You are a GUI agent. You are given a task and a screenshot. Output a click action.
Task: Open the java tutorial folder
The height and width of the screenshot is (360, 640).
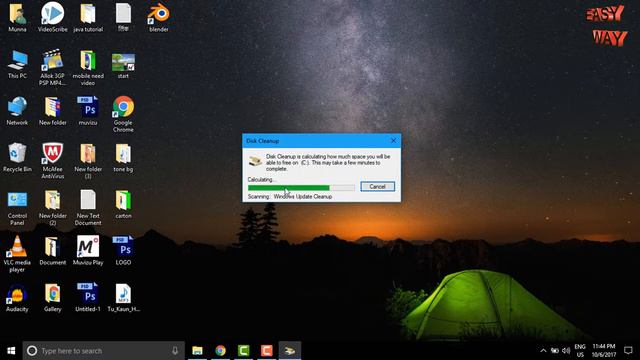coord(88,17)
